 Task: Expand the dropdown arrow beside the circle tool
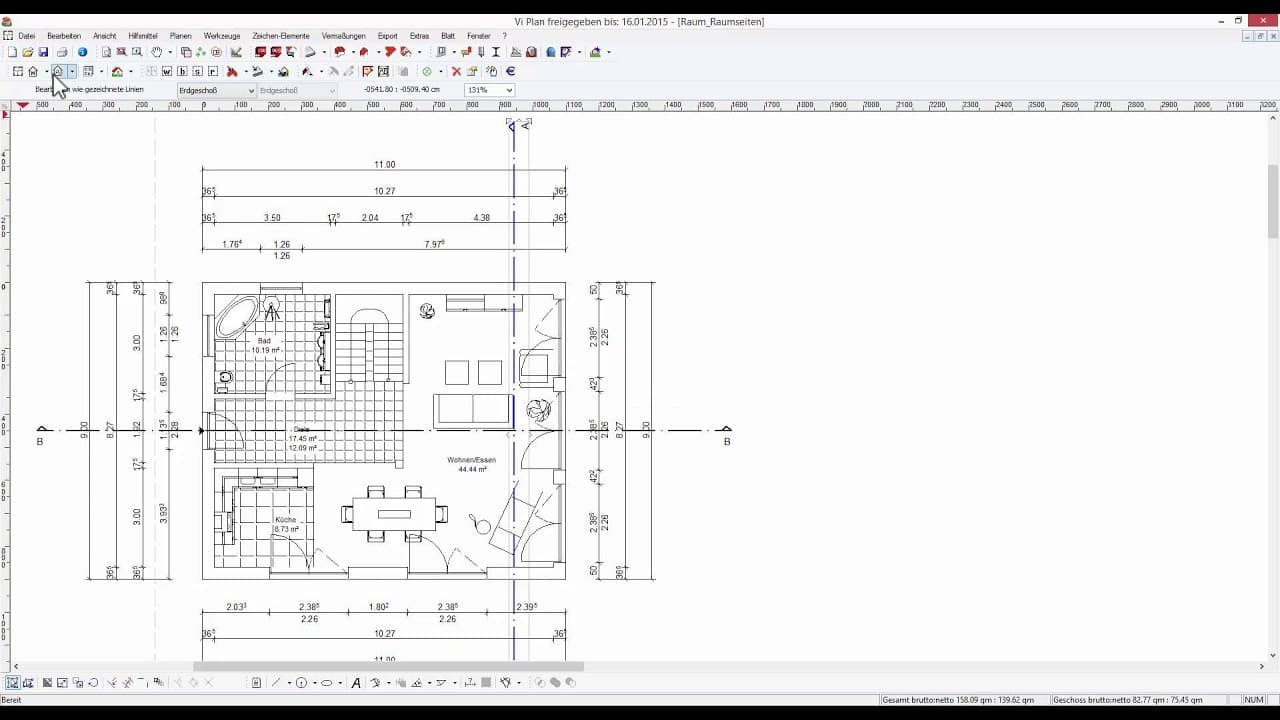314,683
